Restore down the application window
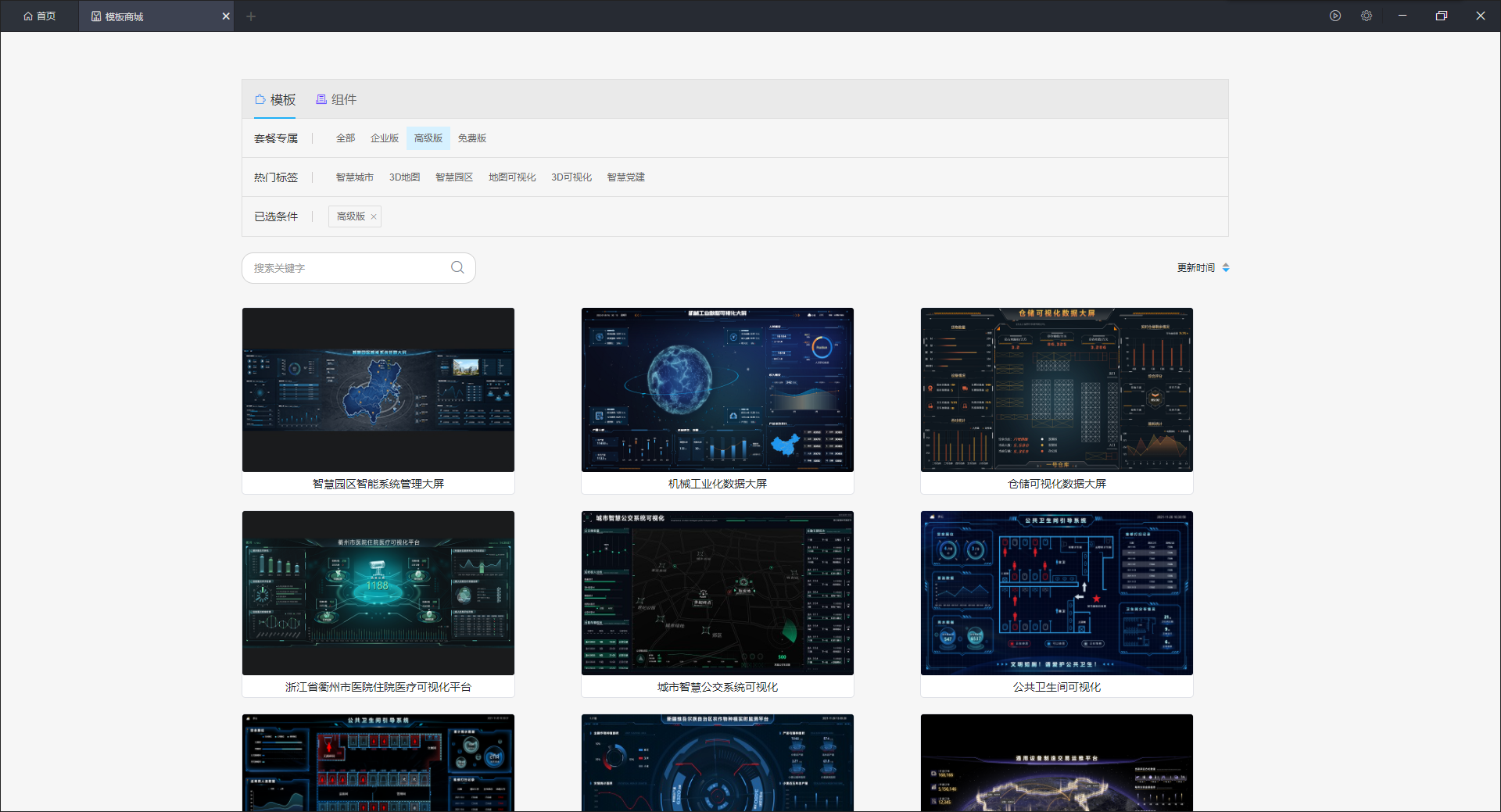Image resolution: width=1501 pixels, height=812 pixels. tap(1442, 16)
